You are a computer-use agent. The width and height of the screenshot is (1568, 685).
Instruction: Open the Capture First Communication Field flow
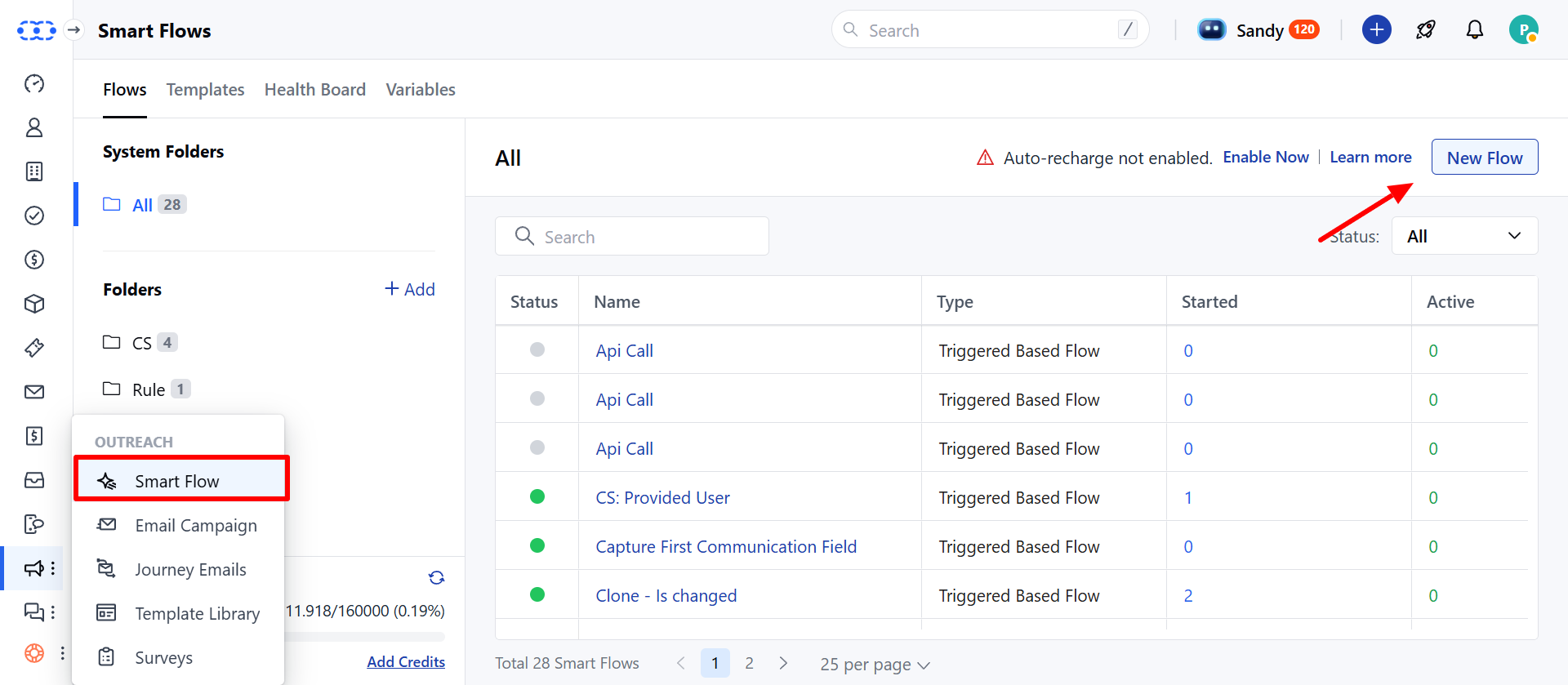tap(725, 546)
